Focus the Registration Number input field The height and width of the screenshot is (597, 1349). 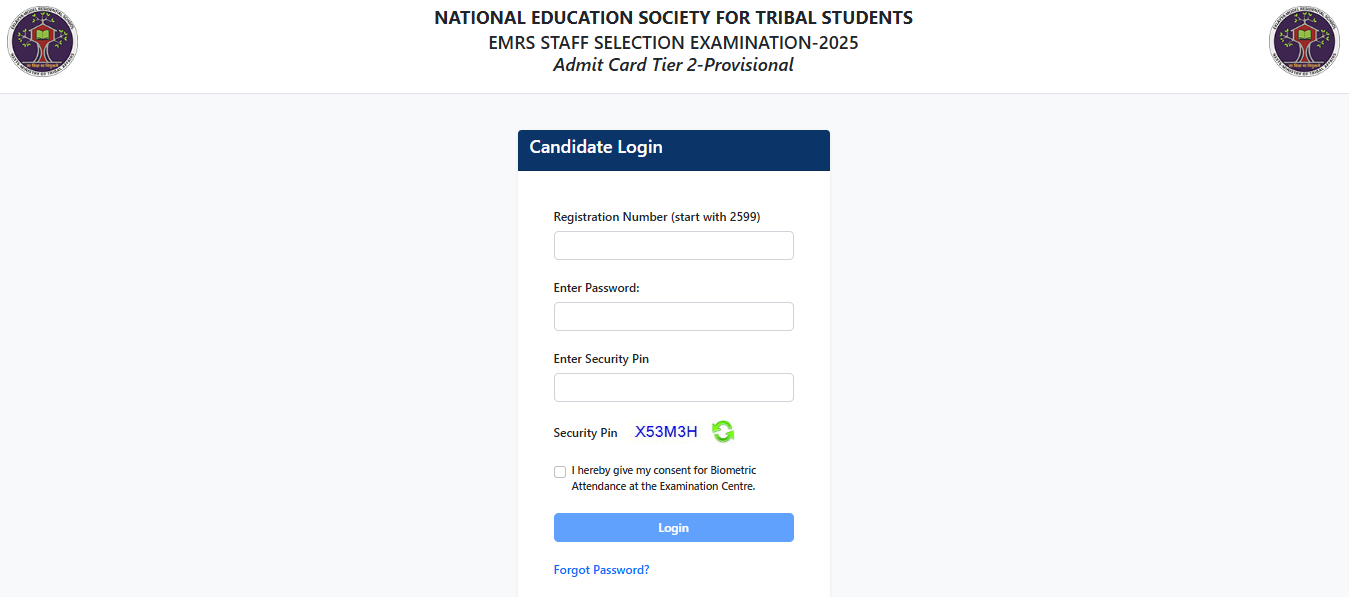(673, 246)
